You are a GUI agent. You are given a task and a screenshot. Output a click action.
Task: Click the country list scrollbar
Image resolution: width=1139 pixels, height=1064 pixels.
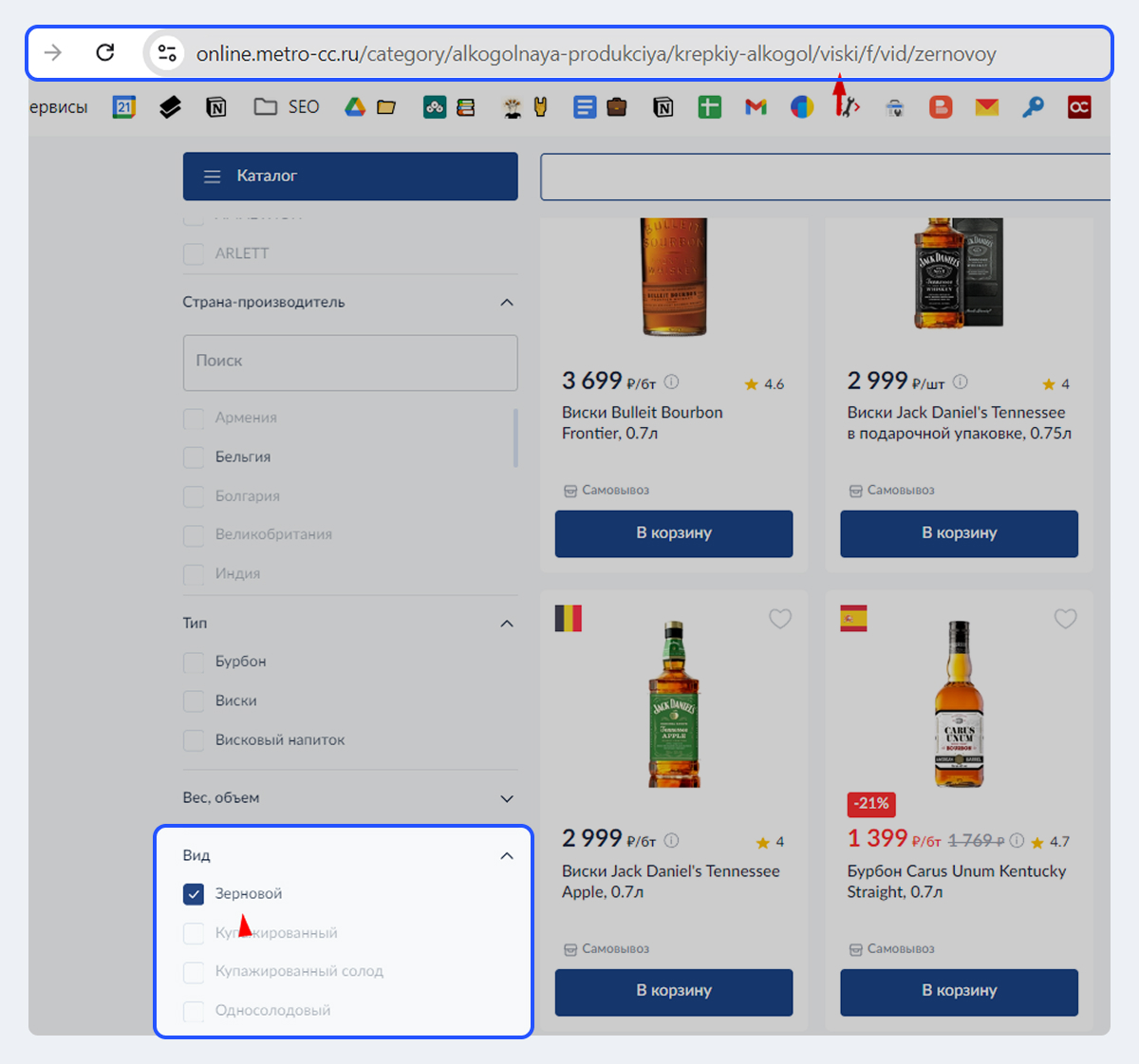[x=515, y=438]
